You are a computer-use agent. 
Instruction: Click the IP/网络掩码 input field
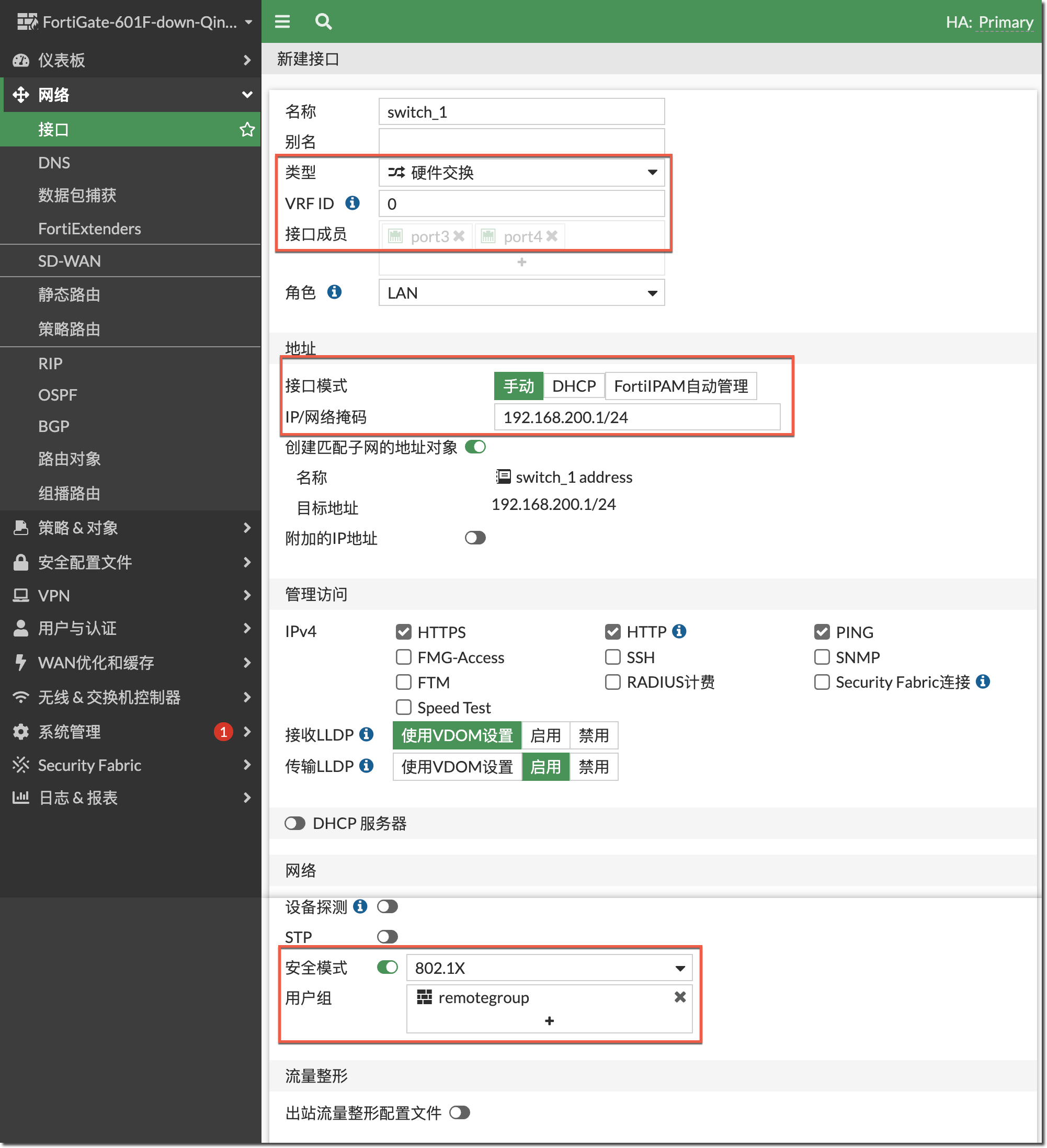coord(636,417)
